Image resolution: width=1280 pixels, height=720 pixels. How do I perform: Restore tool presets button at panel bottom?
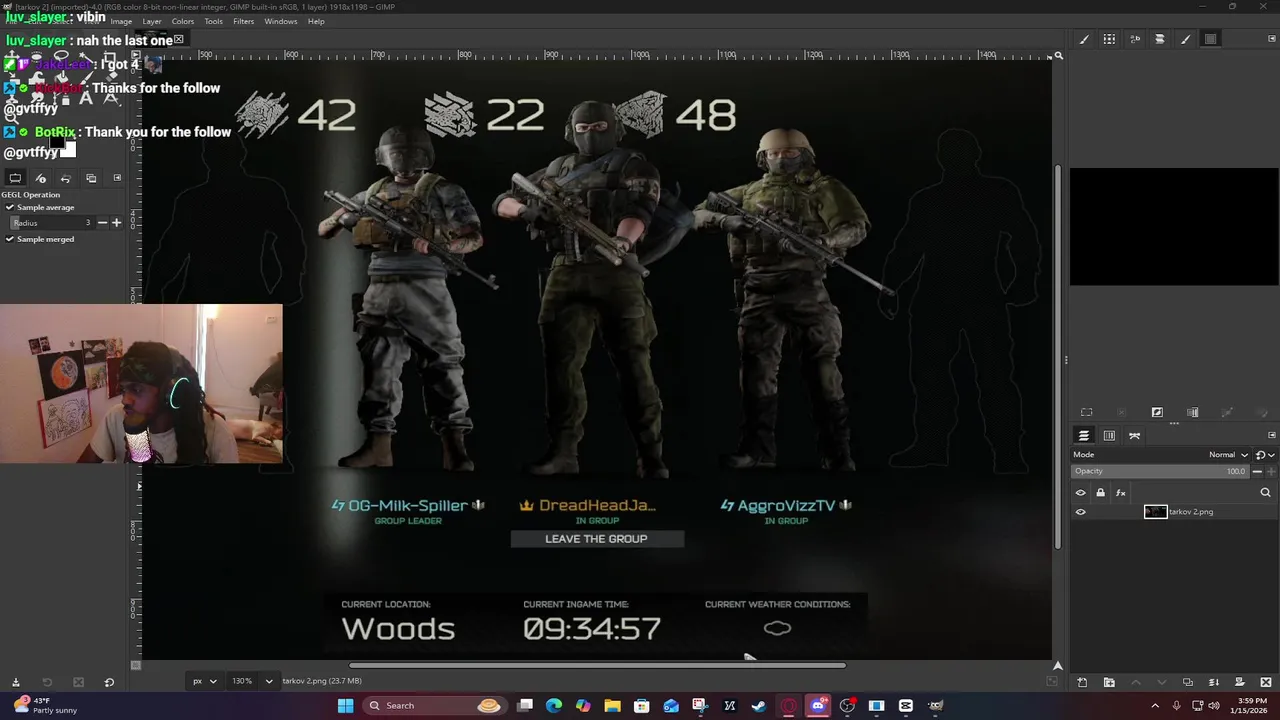[45, 682]
